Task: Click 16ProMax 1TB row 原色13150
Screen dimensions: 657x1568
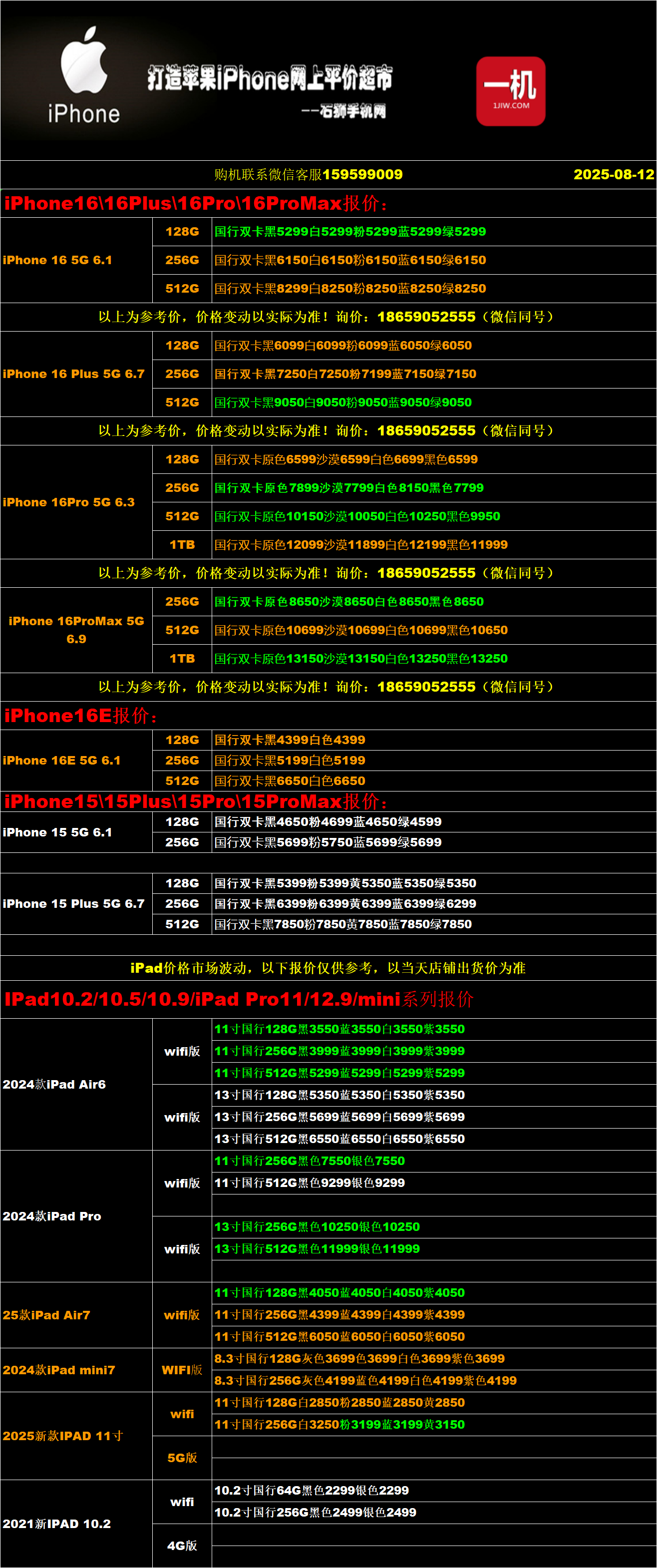Action: [x=434, y=659]
